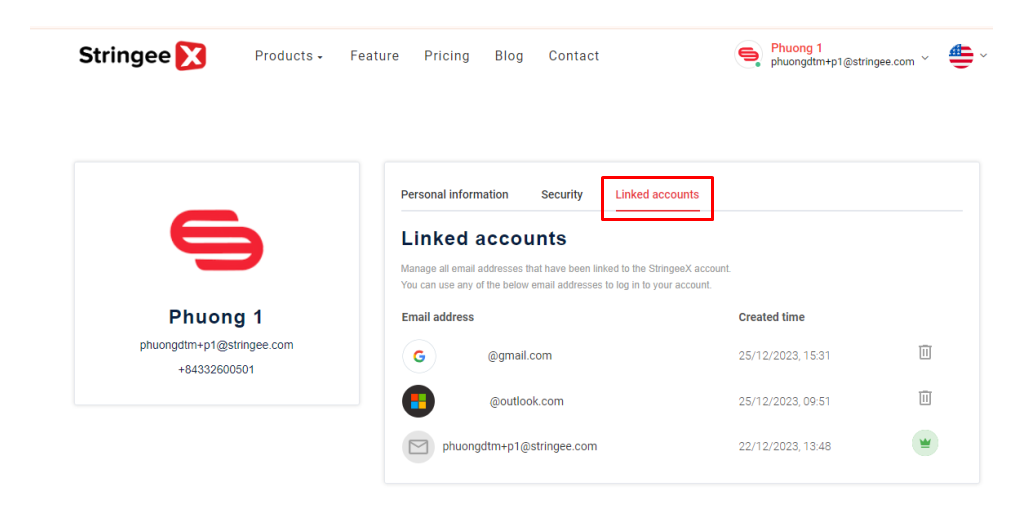Select the Linked accounts tab
The width and height of the screenshot is (1030, 523).
[x=657, y=195]
